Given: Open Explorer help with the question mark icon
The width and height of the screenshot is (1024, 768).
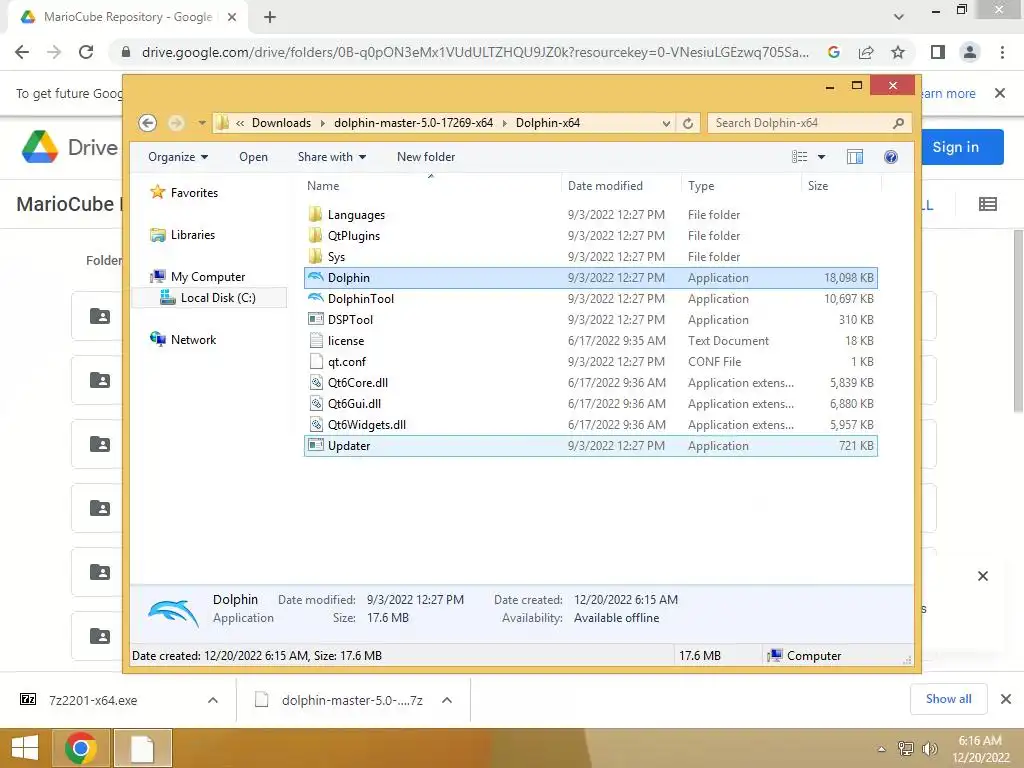Looking at the screenshot, I should pos(891,157).
